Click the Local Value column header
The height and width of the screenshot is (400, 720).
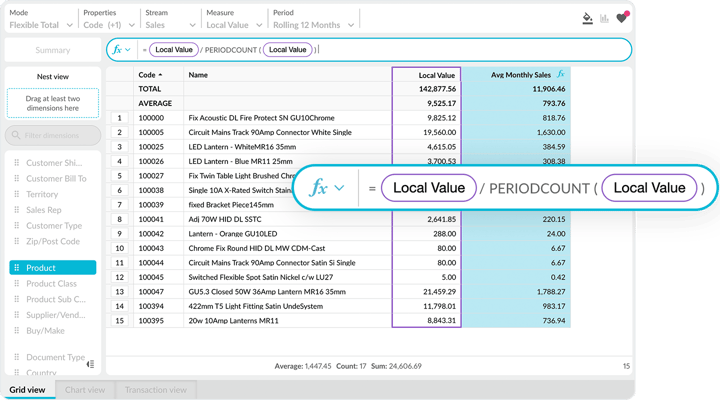tap(426, 75)
